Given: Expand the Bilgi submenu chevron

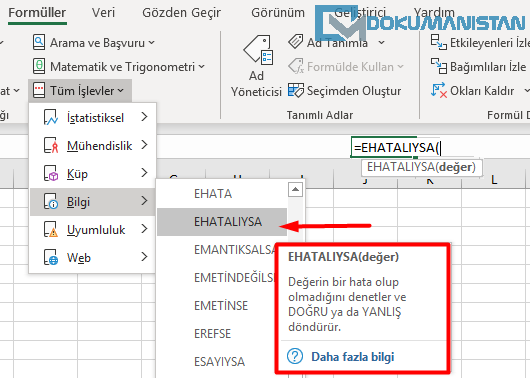Looking at the screenshot, I should pyautogui.click(x=144, y=201).
